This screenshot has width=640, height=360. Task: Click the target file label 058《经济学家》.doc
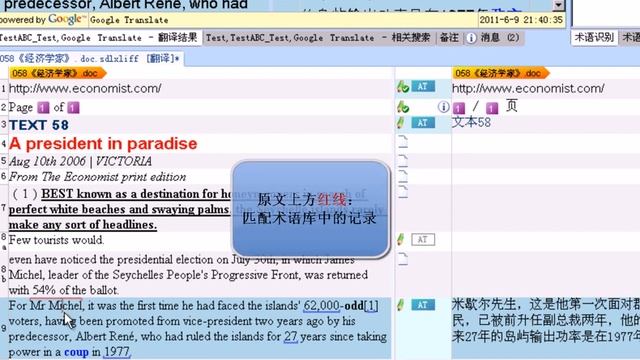tap(500, 73)
